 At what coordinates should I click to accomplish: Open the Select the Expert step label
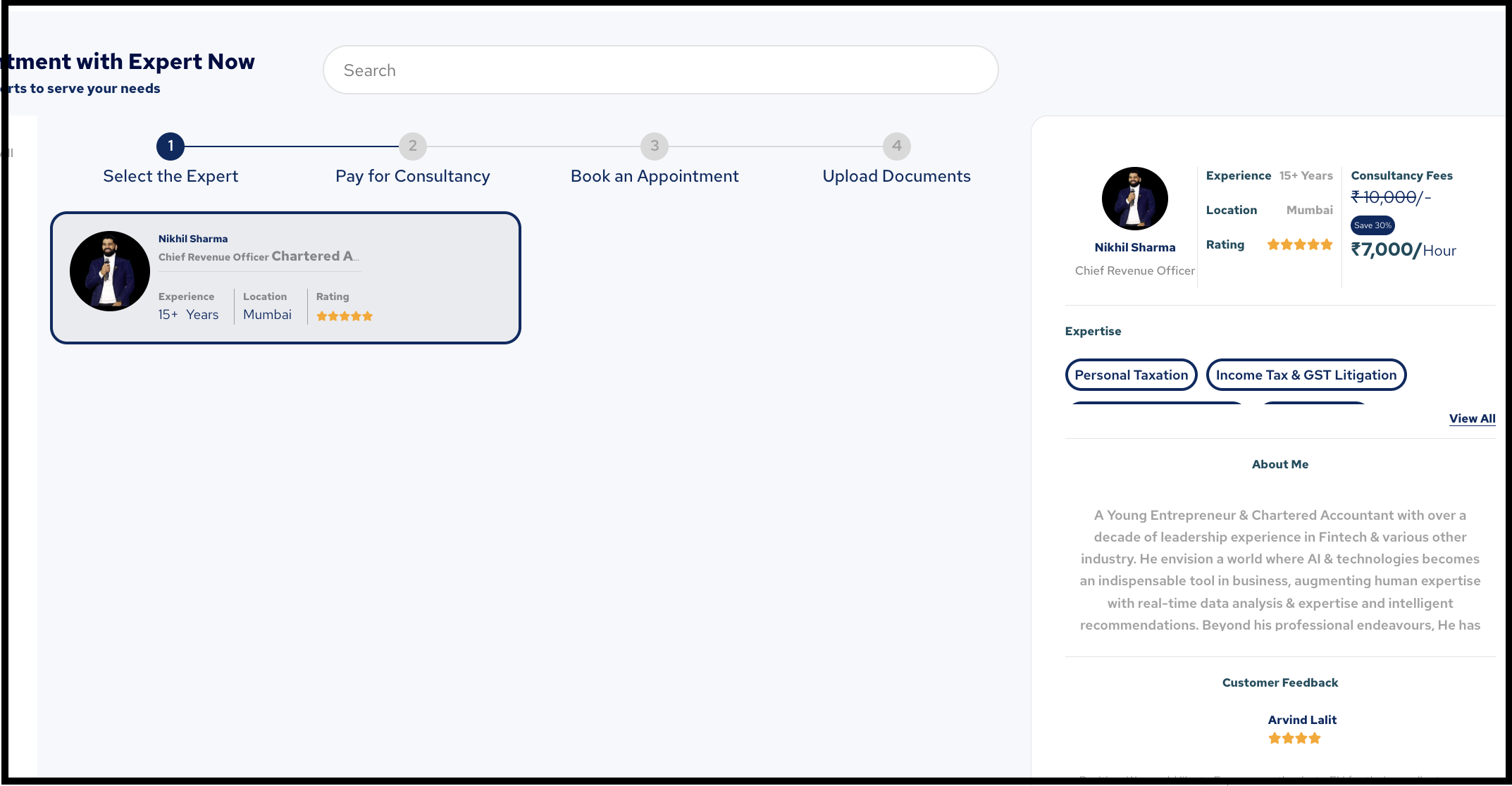[171, 176]
